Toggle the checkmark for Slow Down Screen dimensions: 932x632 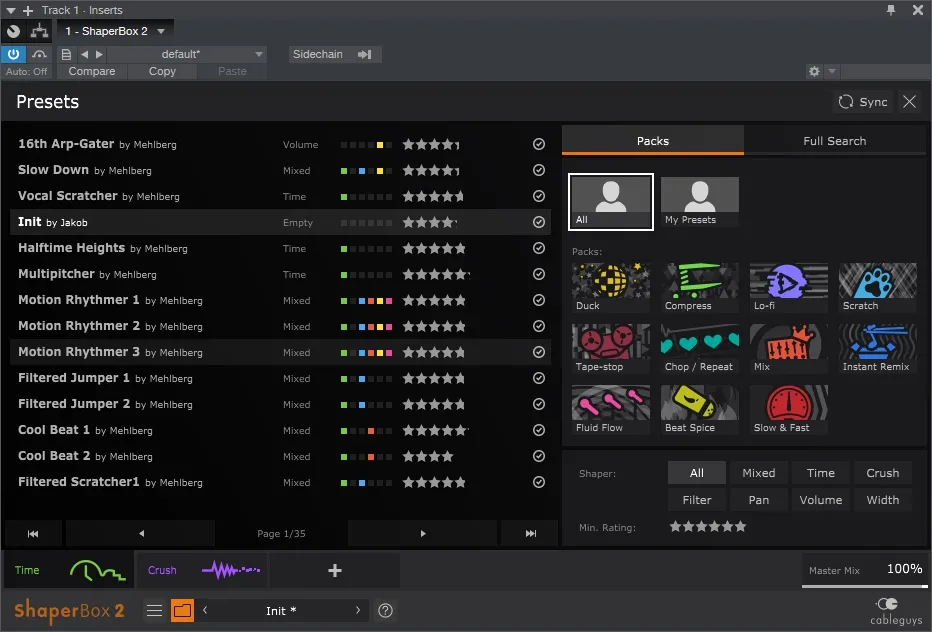(539, 170)
